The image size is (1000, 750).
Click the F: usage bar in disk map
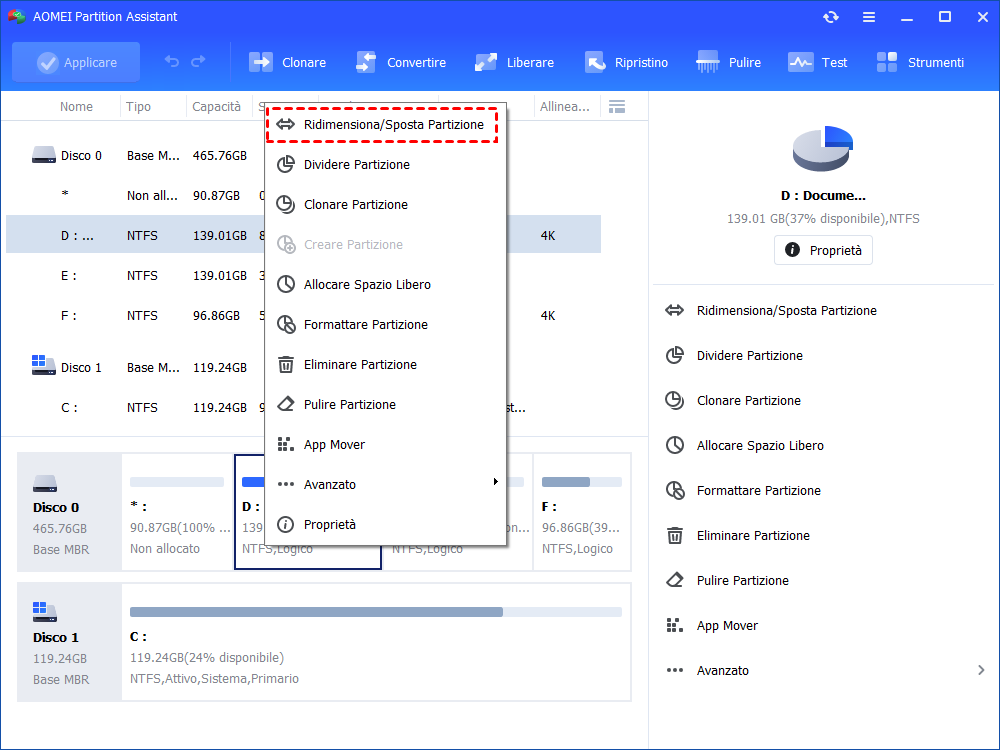[582, 482]
